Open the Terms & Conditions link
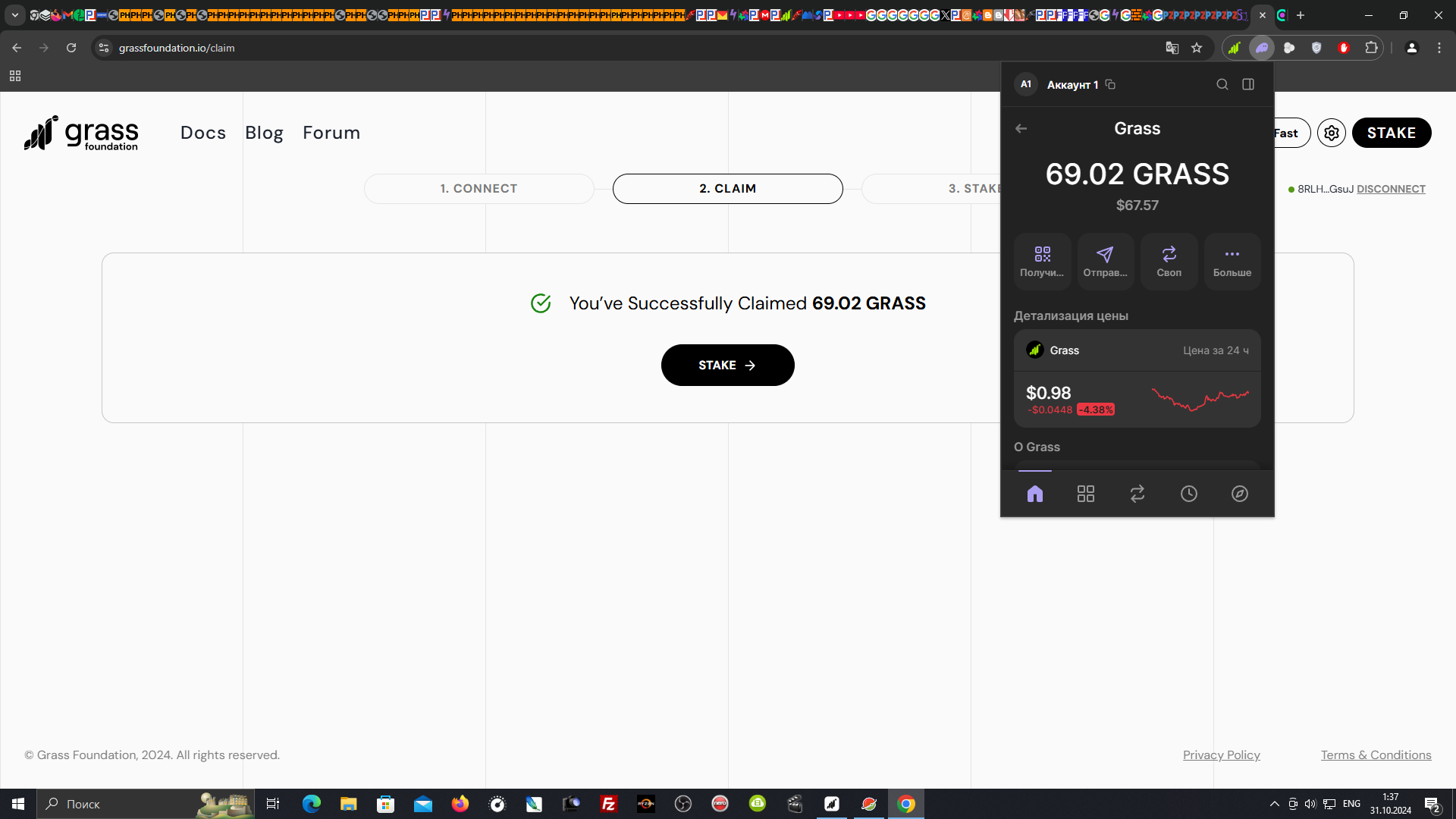This screenshot has height=819, width=1456. [1376, 755]
